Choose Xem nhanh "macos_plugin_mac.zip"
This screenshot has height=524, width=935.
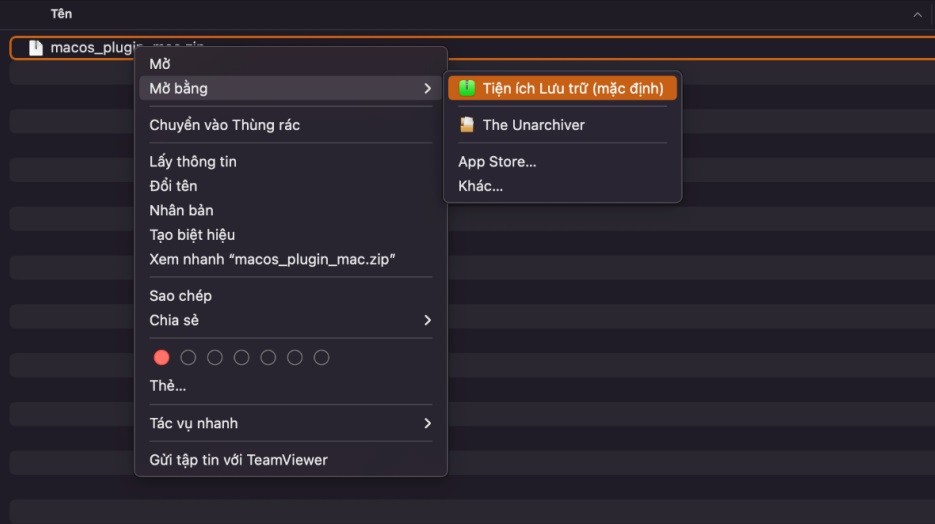[x=291, y=259]
